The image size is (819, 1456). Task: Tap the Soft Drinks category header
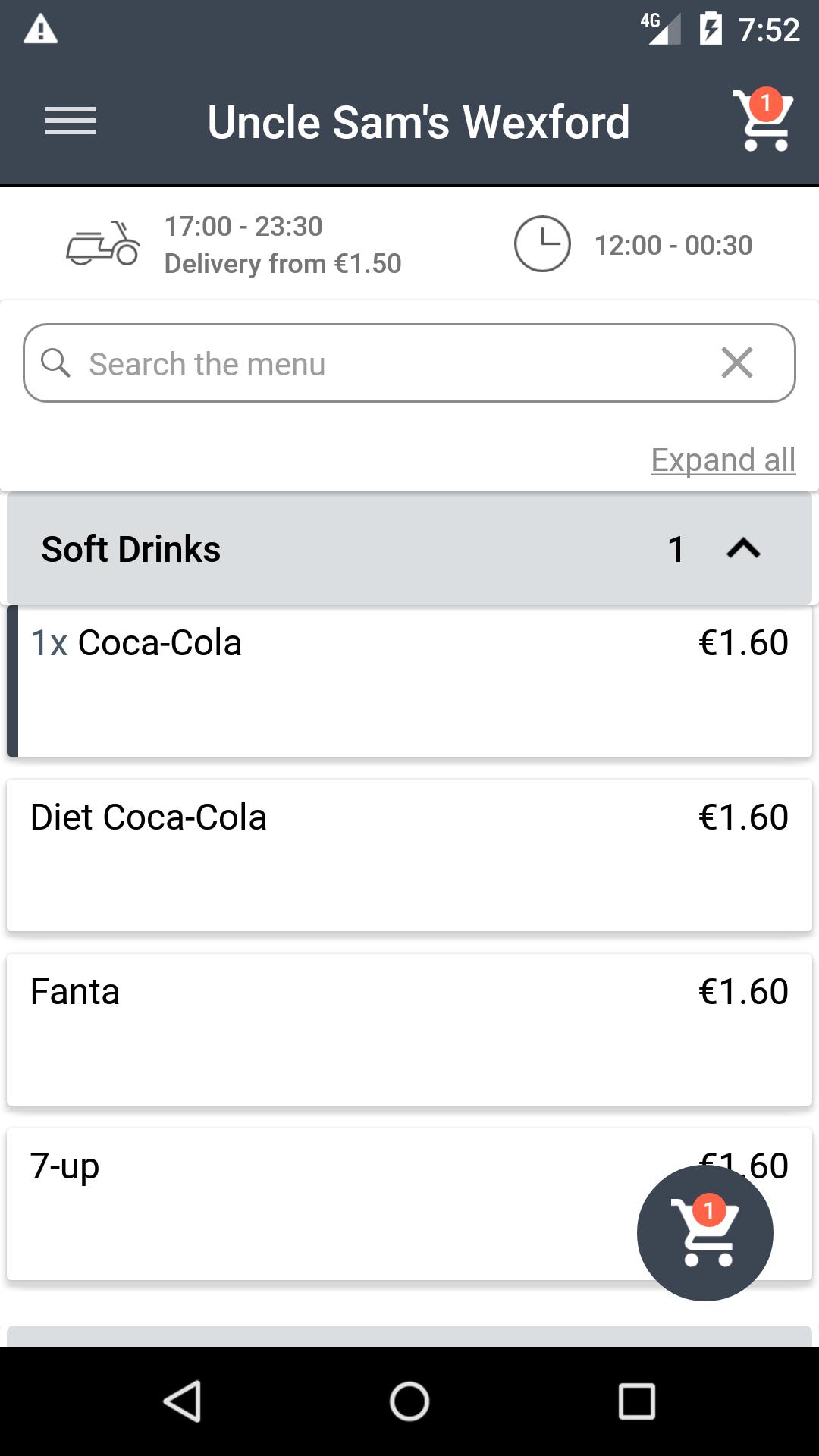coord(303,548)
